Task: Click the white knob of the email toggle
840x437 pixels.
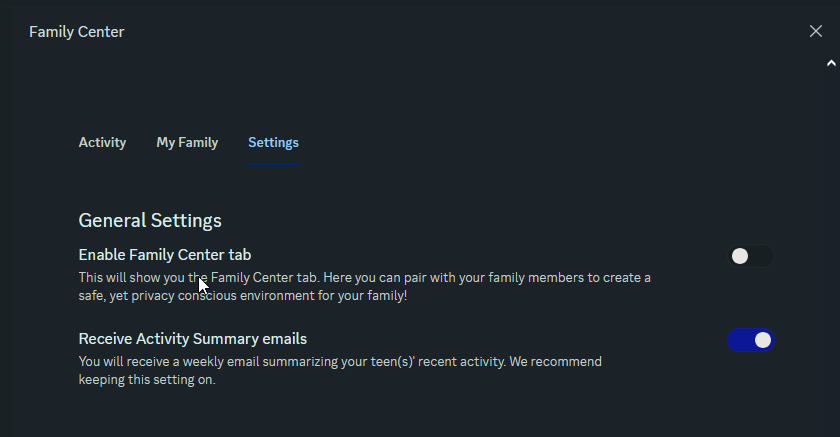Action: [763, 340]
